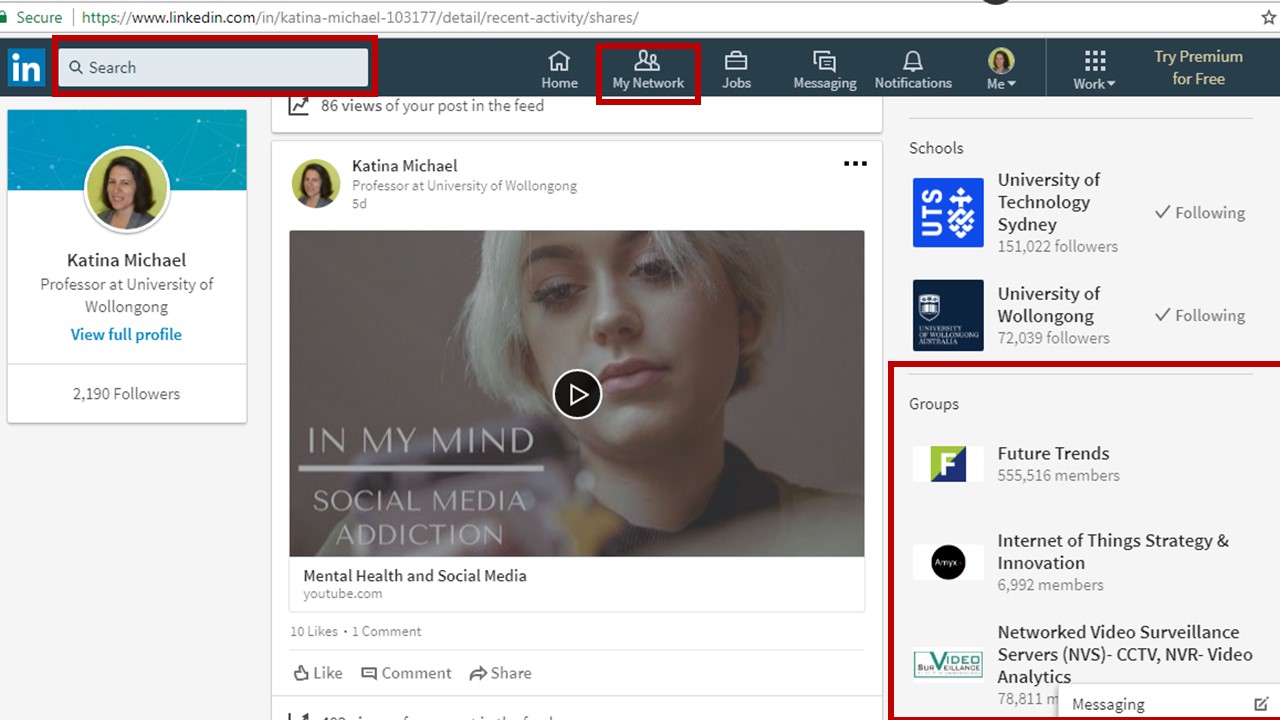Open Networked Video Surveillance Servers group
This screenshot has height=720, width=1280.
[x=1125, y=654]
